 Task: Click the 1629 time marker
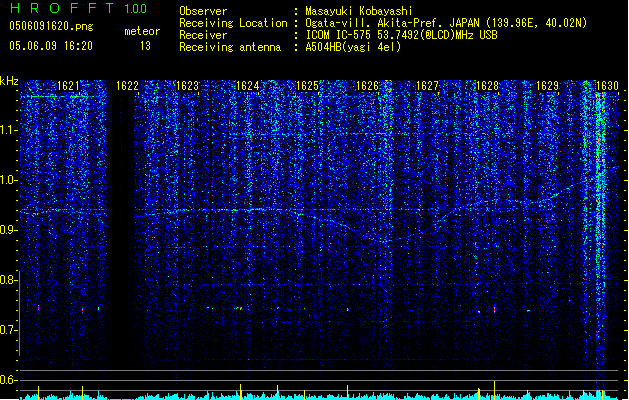547,86
